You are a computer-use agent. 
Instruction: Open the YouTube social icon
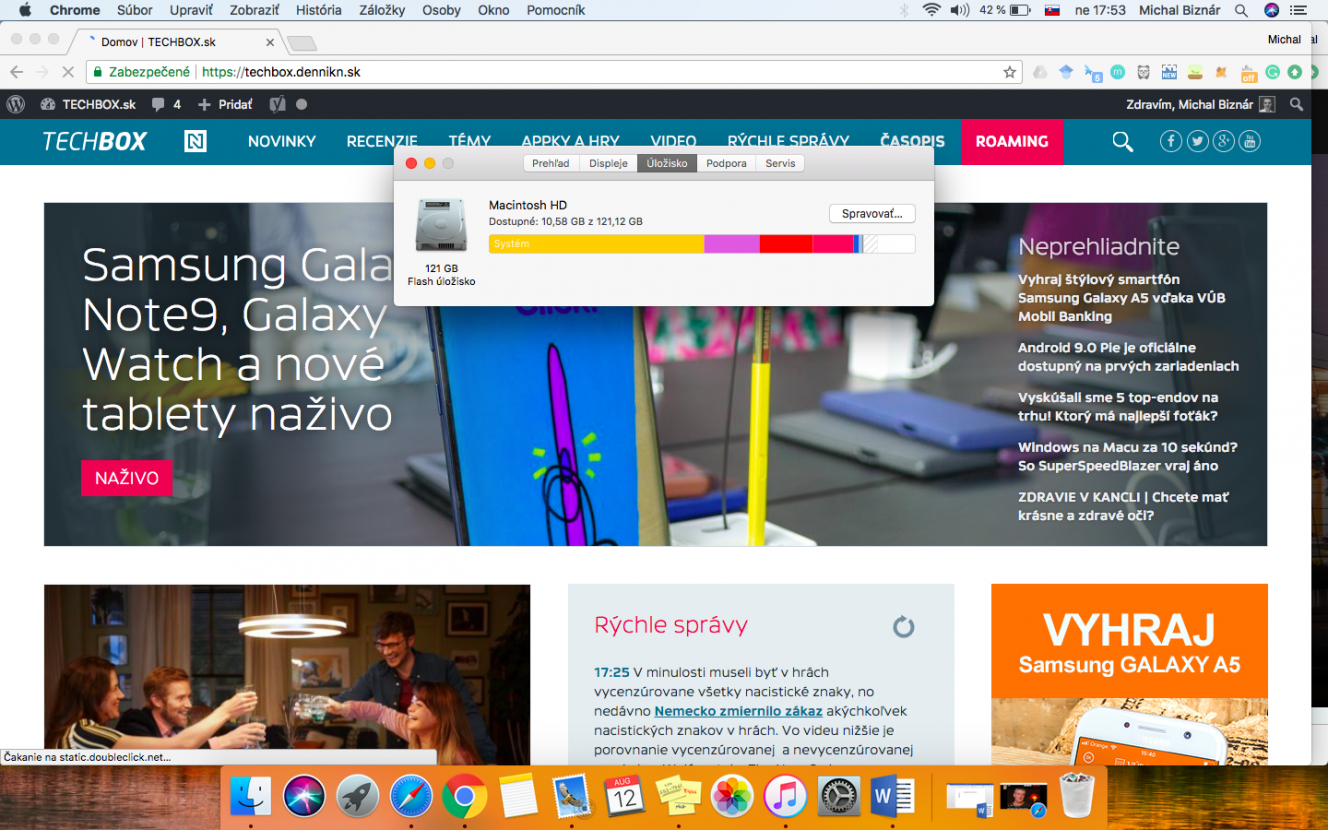[1249, 142]
